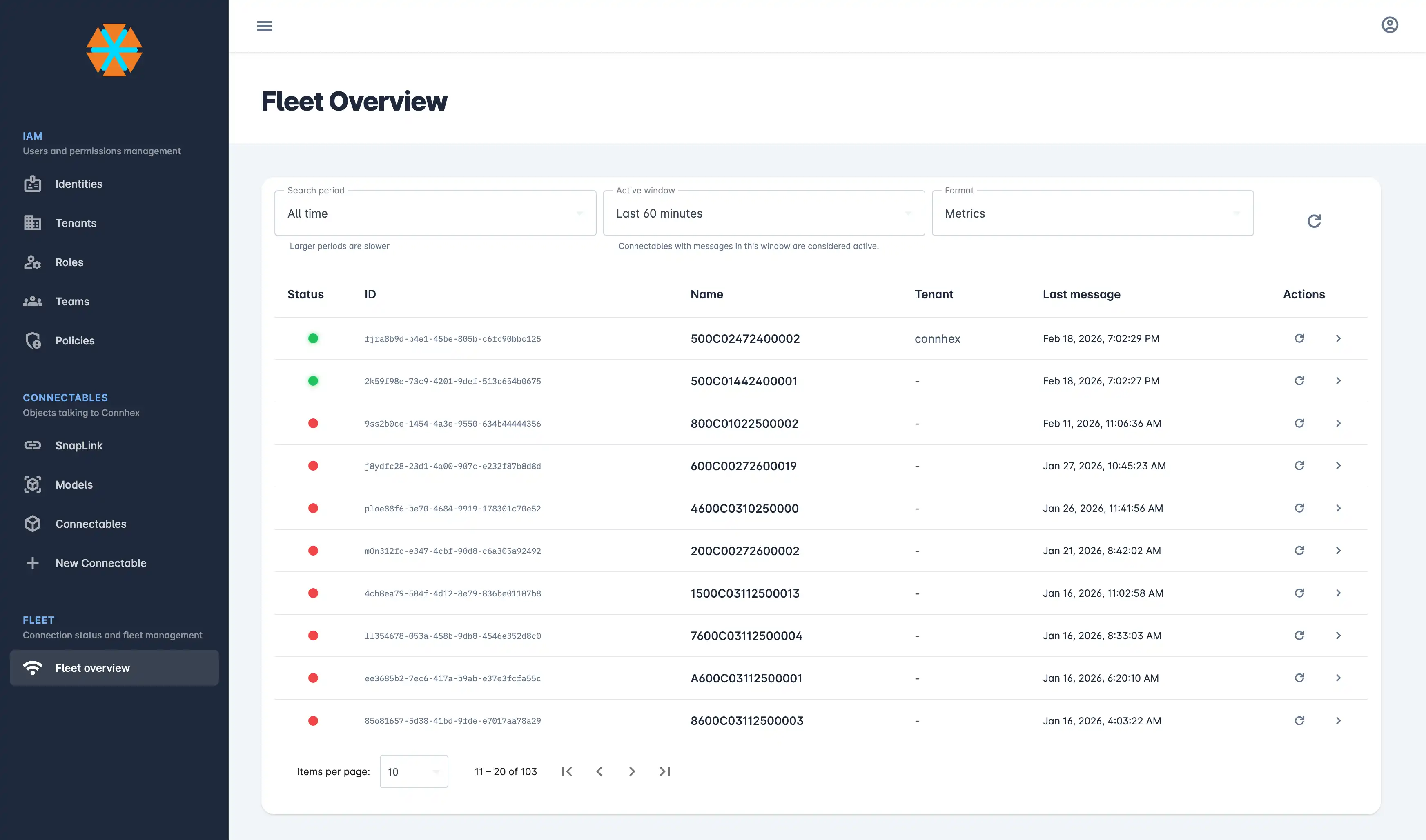Open the Search period dropdown

(434, 213)
